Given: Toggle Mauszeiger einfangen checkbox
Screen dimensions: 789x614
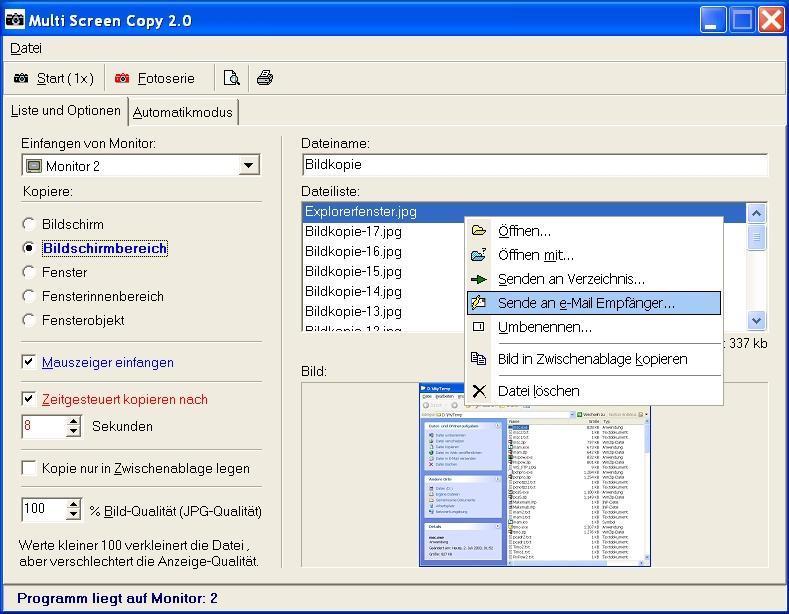Looking at the screenshot, I should [x=29, y=362].
